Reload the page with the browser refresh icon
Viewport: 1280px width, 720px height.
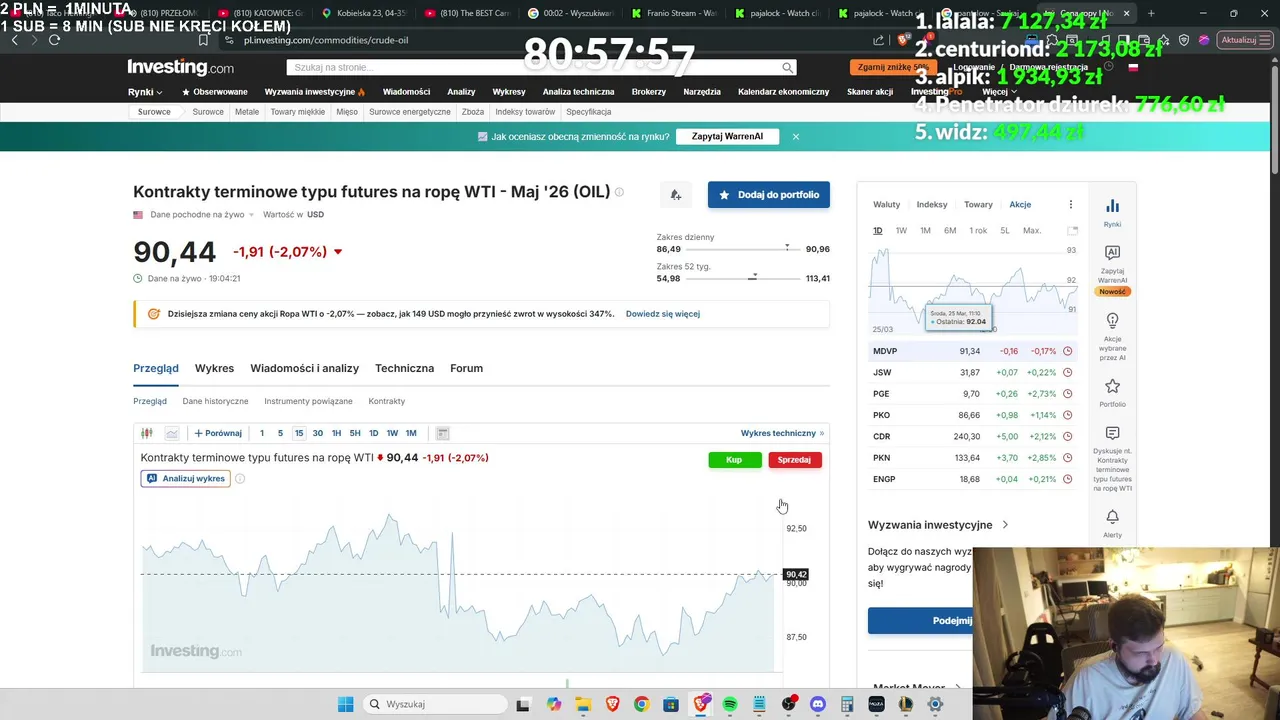pyautogui.click(x=54, y=40)
